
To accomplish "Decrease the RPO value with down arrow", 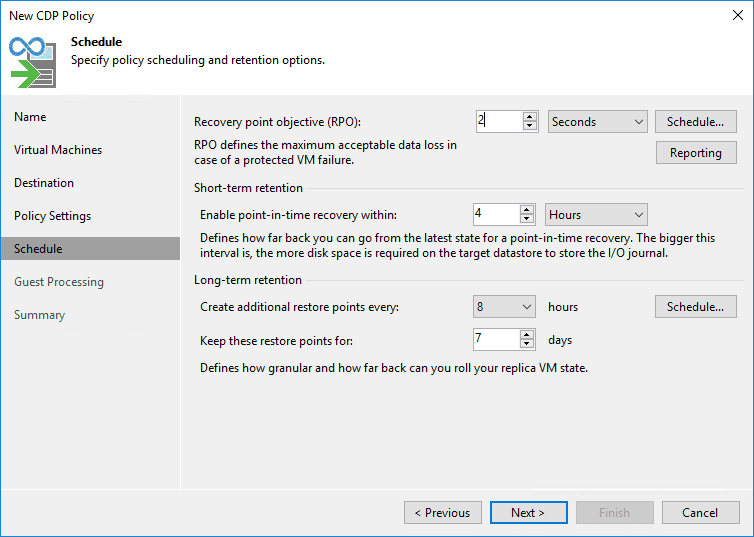I will tap(530, 127).
